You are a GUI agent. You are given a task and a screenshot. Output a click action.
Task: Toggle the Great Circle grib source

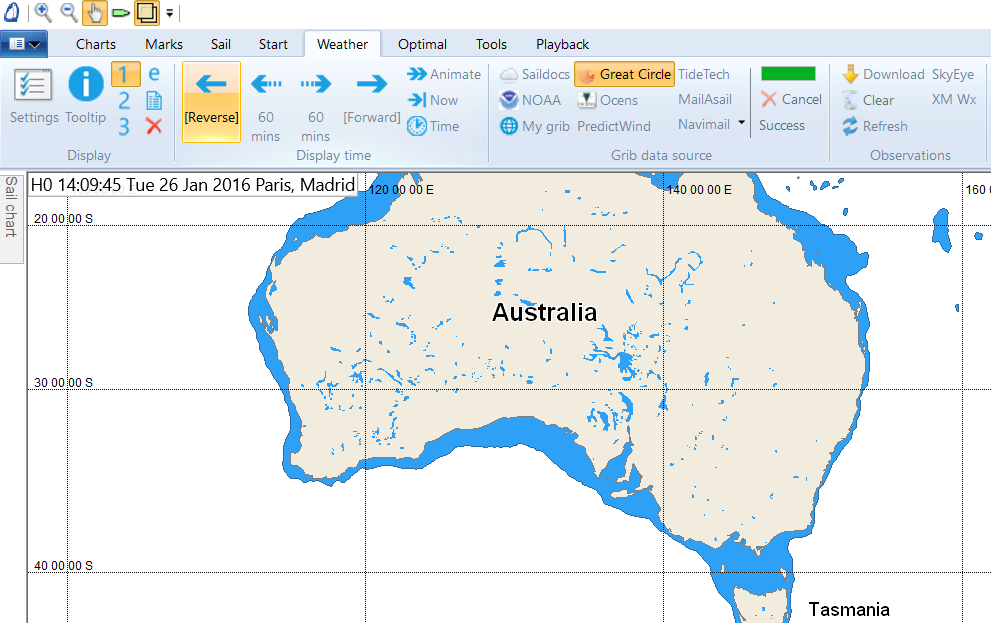coord(624,74)
